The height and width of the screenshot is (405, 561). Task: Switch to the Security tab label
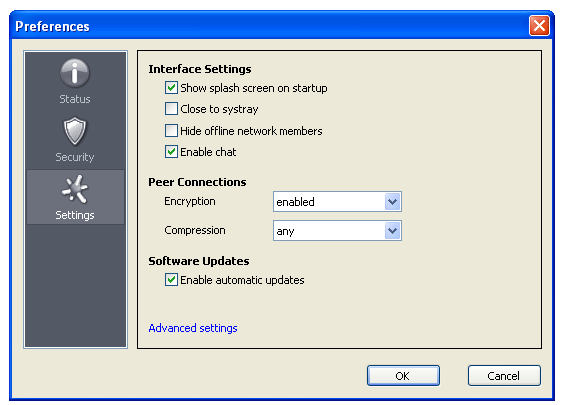pyautogui.click(x=75, y=157)
